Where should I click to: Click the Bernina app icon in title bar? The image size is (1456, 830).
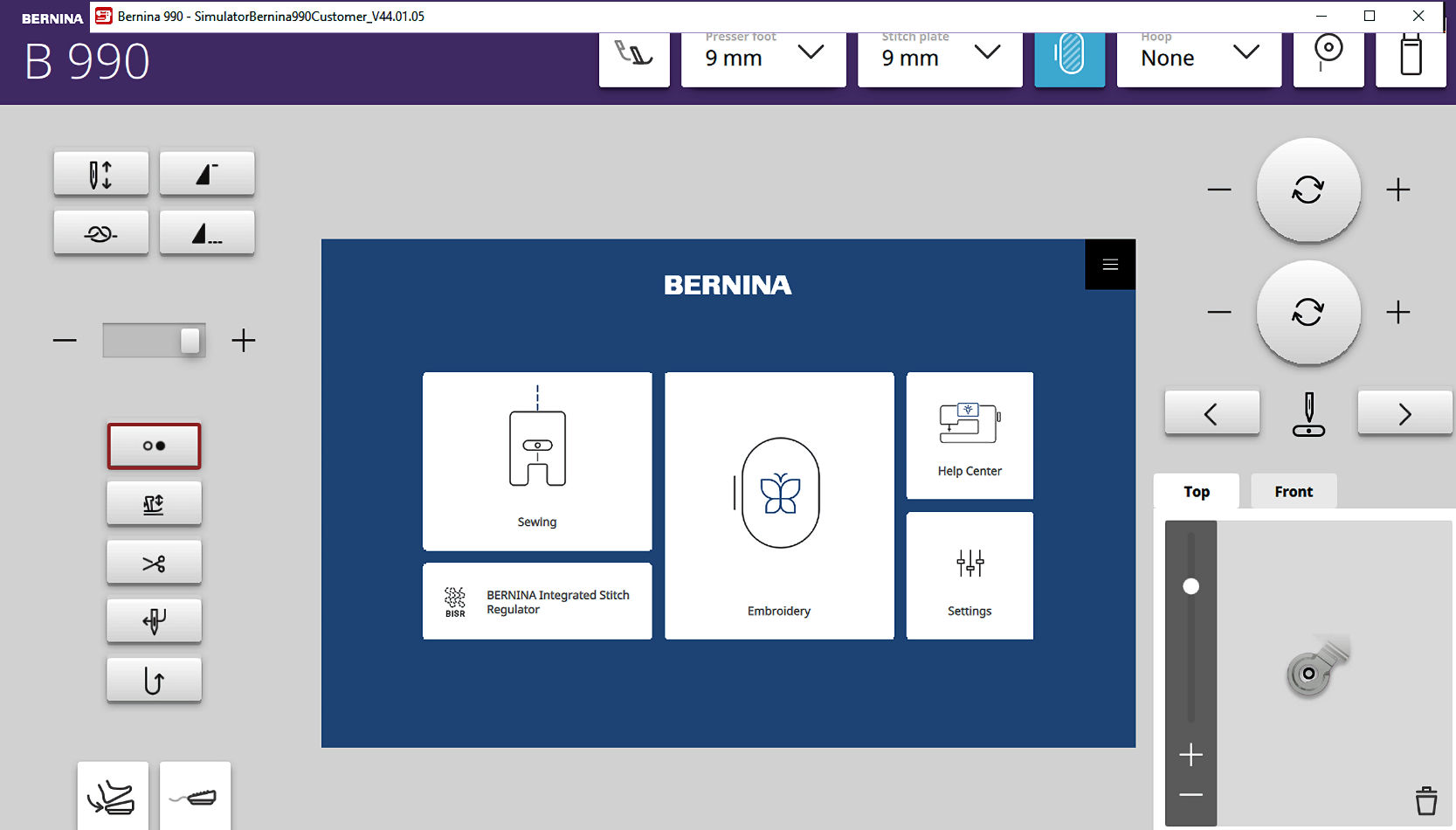(x=104, y=16)
